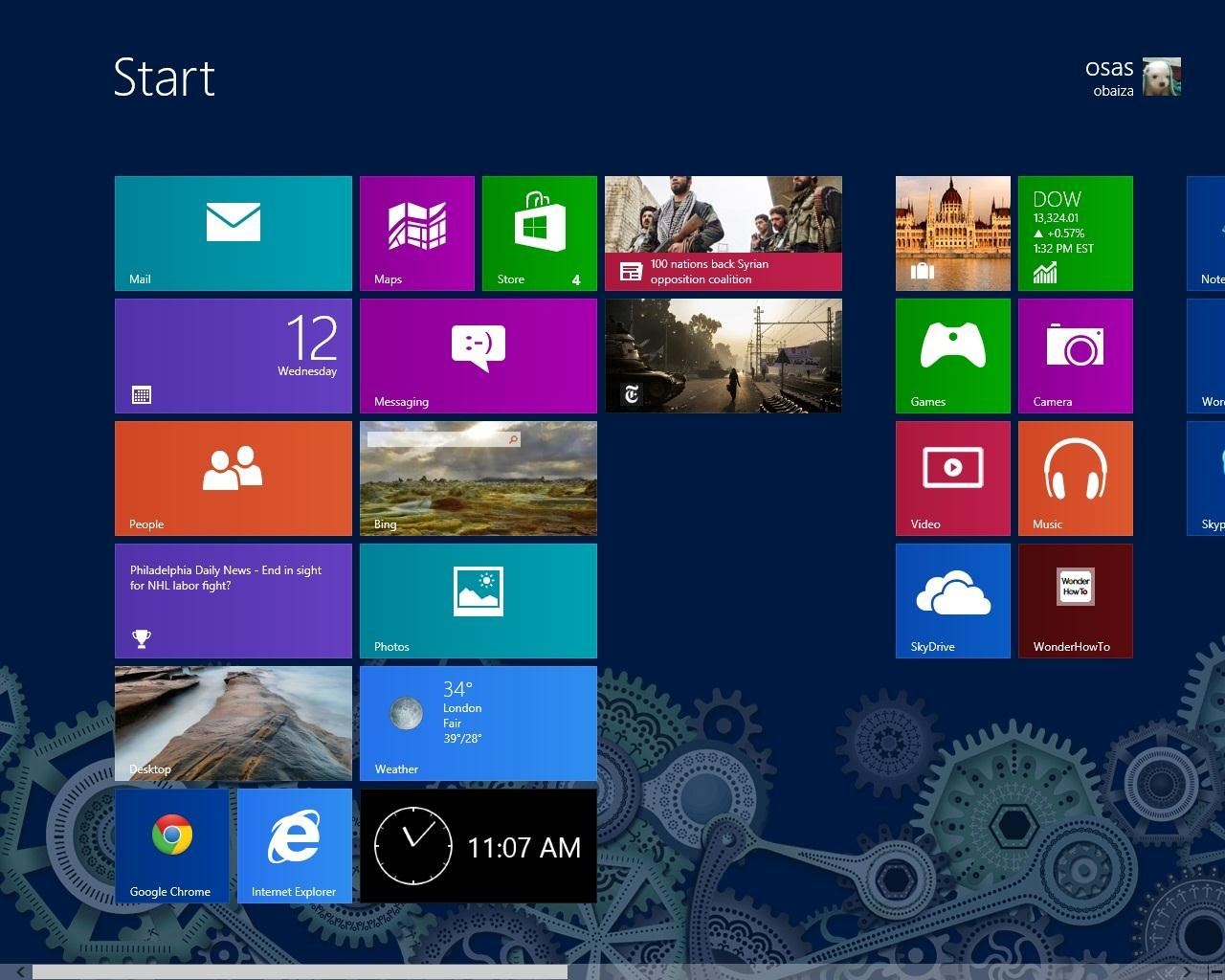
Task: Open the Calendar tile showing 12 Wednesday
Action: click(x=234, y=356)
